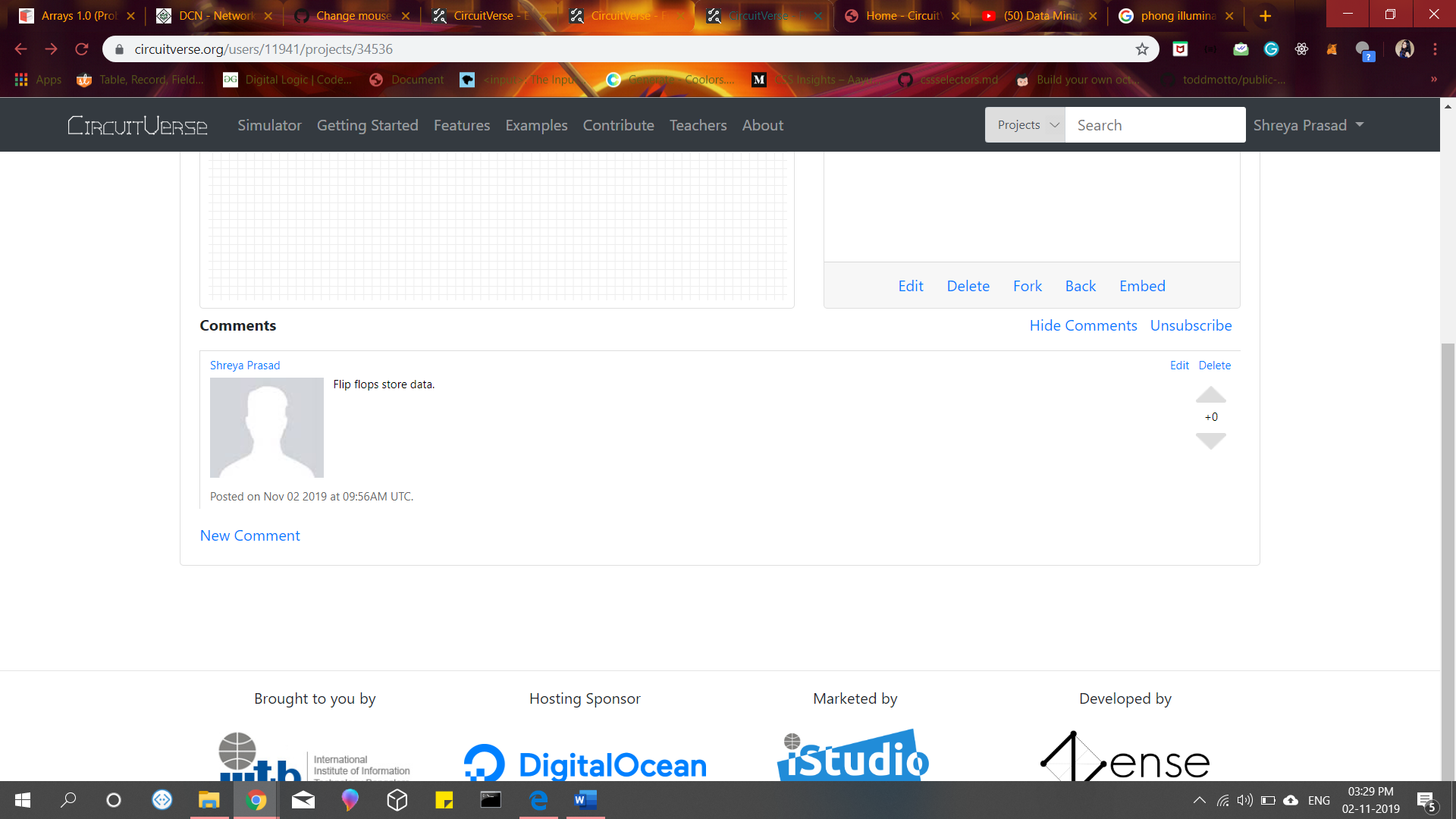Open Microsoft Edge from taskbar

click(538, 800)
